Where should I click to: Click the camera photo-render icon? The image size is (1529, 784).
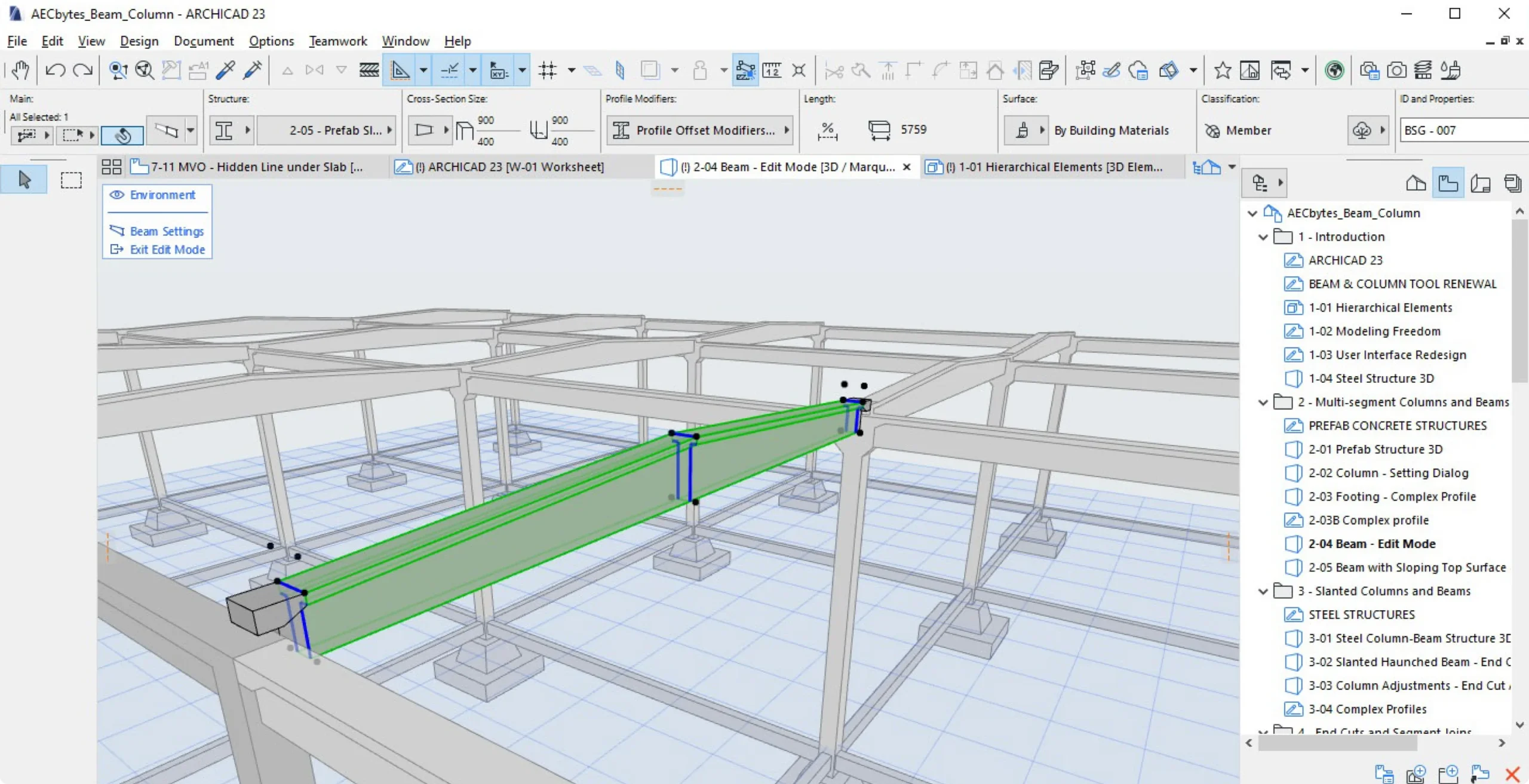point(1396,70)
